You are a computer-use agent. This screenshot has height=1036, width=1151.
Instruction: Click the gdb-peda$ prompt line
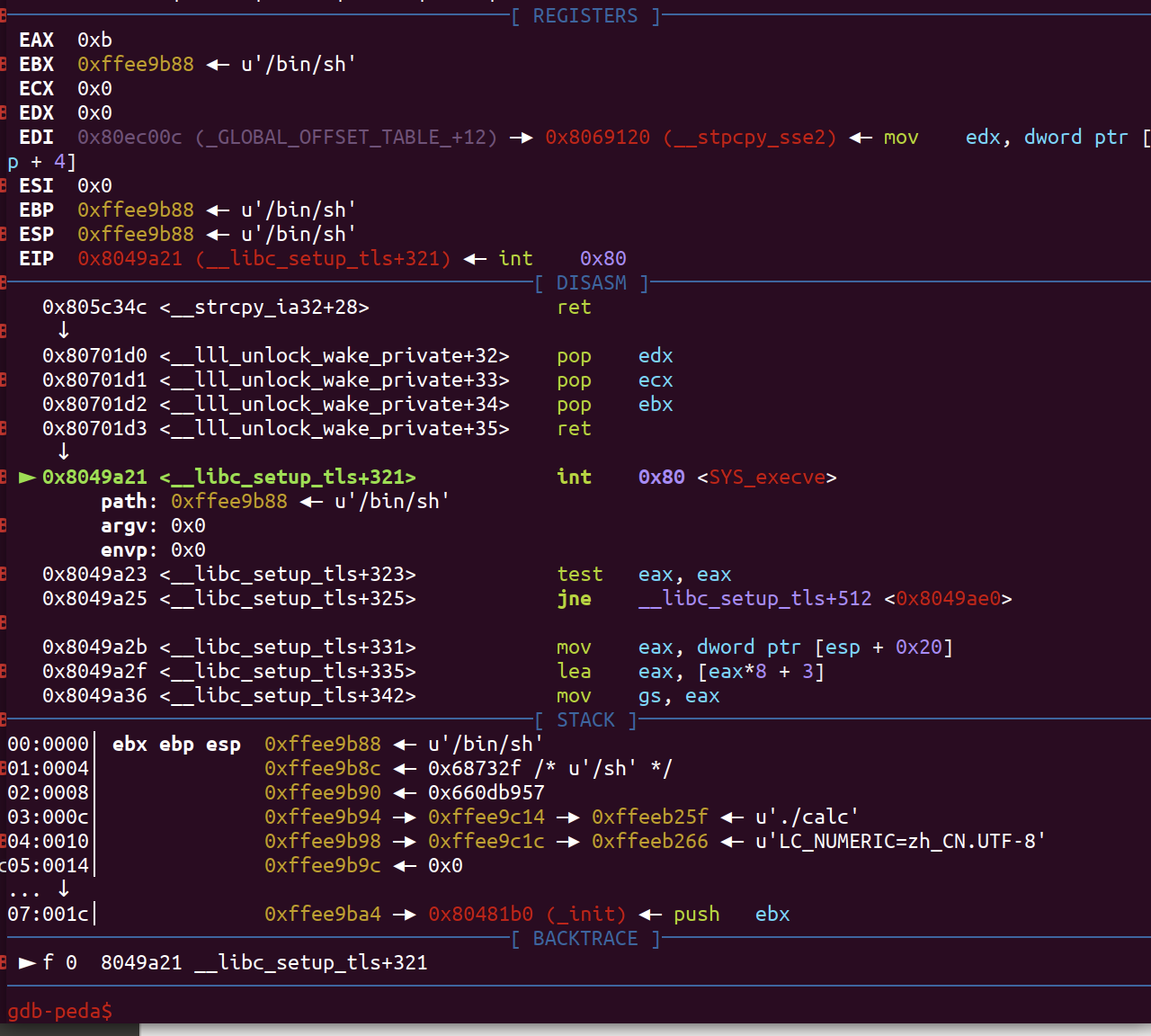click(59, 1012)
